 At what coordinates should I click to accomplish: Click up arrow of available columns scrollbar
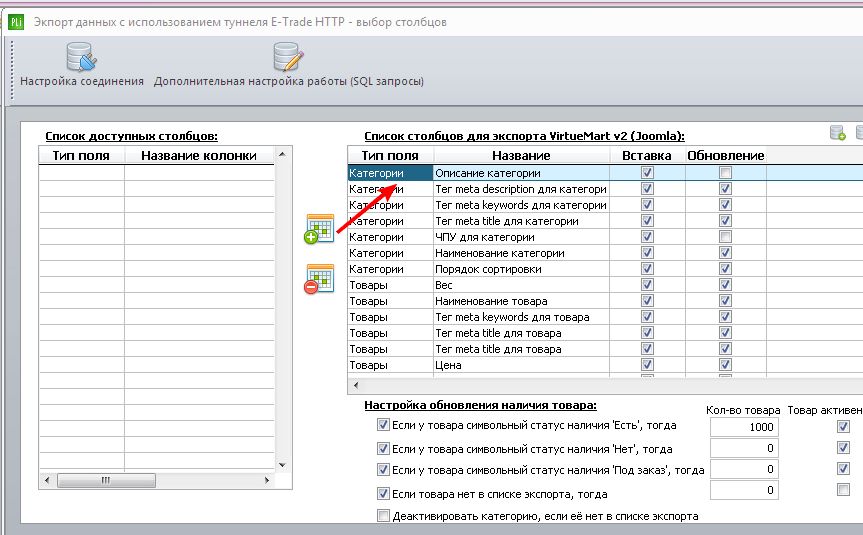pyautogui.click(x=282, y=155)
